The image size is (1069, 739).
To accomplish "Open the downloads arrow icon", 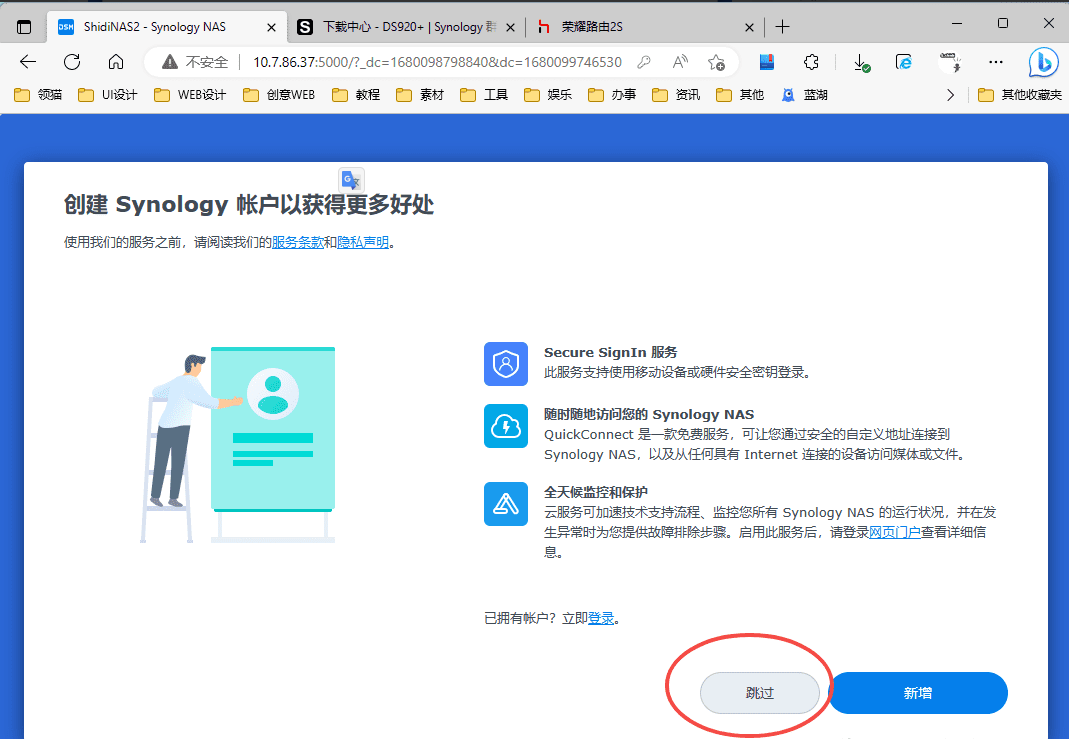I will [x=860, y=62].
